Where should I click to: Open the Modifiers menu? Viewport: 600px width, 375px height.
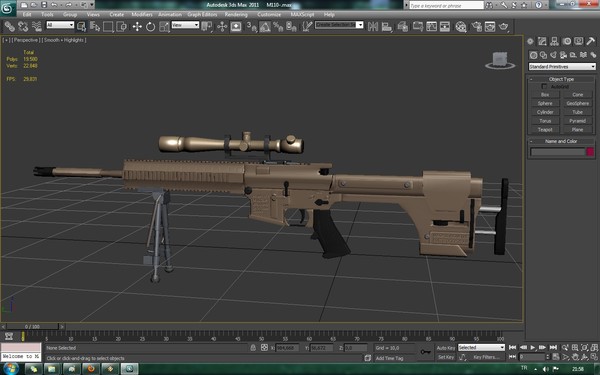pyautogui.click(x=142, y=15)
